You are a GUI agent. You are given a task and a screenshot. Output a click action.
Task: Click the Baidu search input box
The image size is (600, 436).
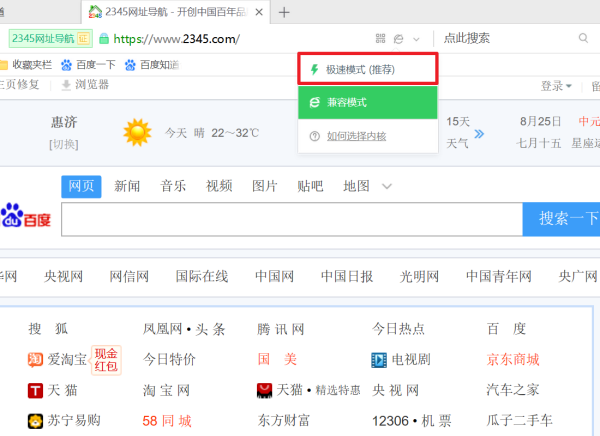[x=292, y=219]
